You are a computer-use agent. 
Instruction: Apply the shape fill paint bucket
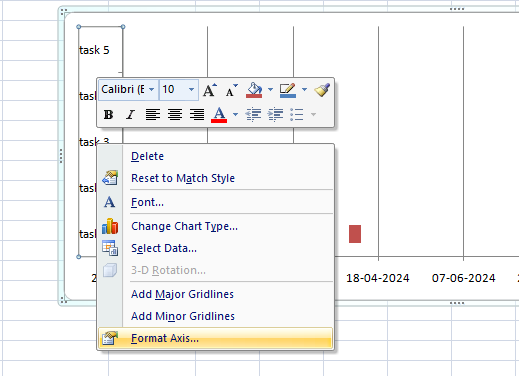(x=254, y=90)
